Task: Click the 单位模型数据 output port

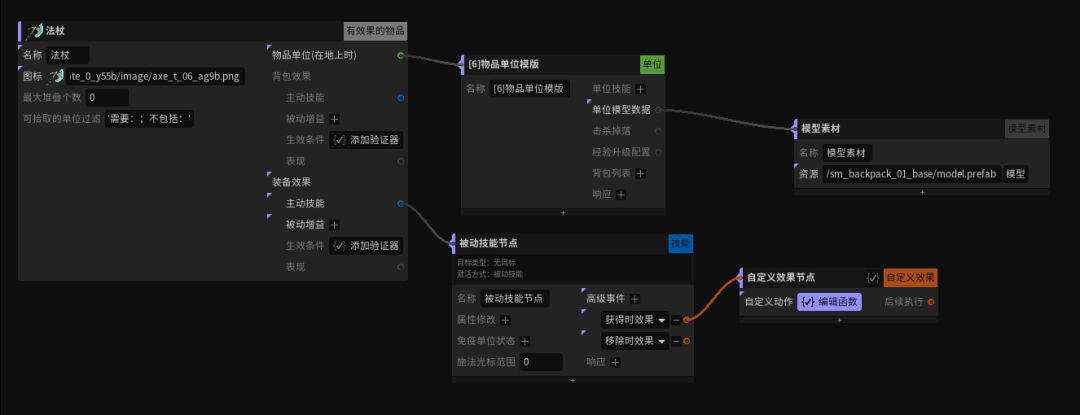Action: (x=658, y=110)
